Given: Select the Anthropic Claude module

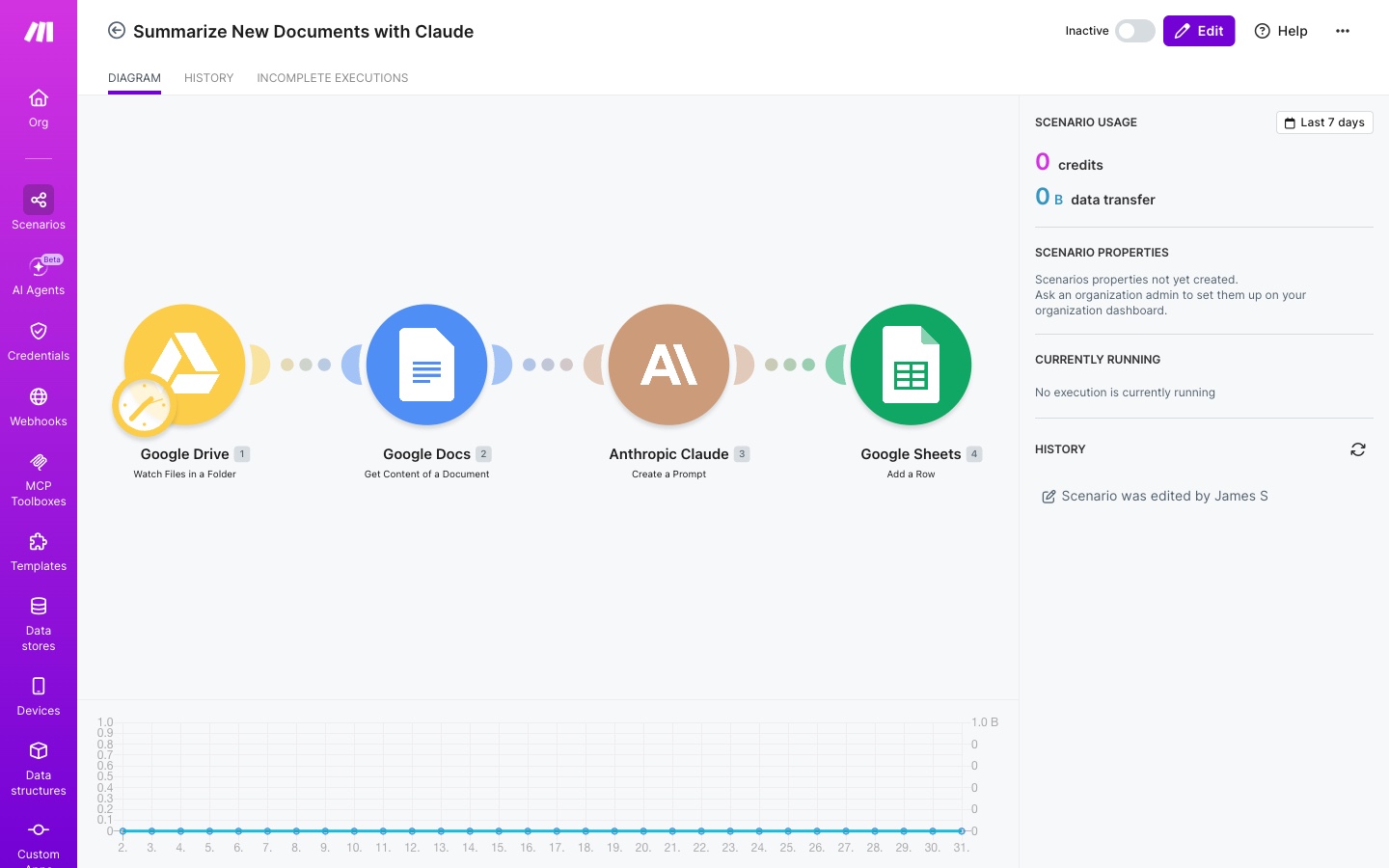Looking at the screenshot, I should (x=668, y=365).
